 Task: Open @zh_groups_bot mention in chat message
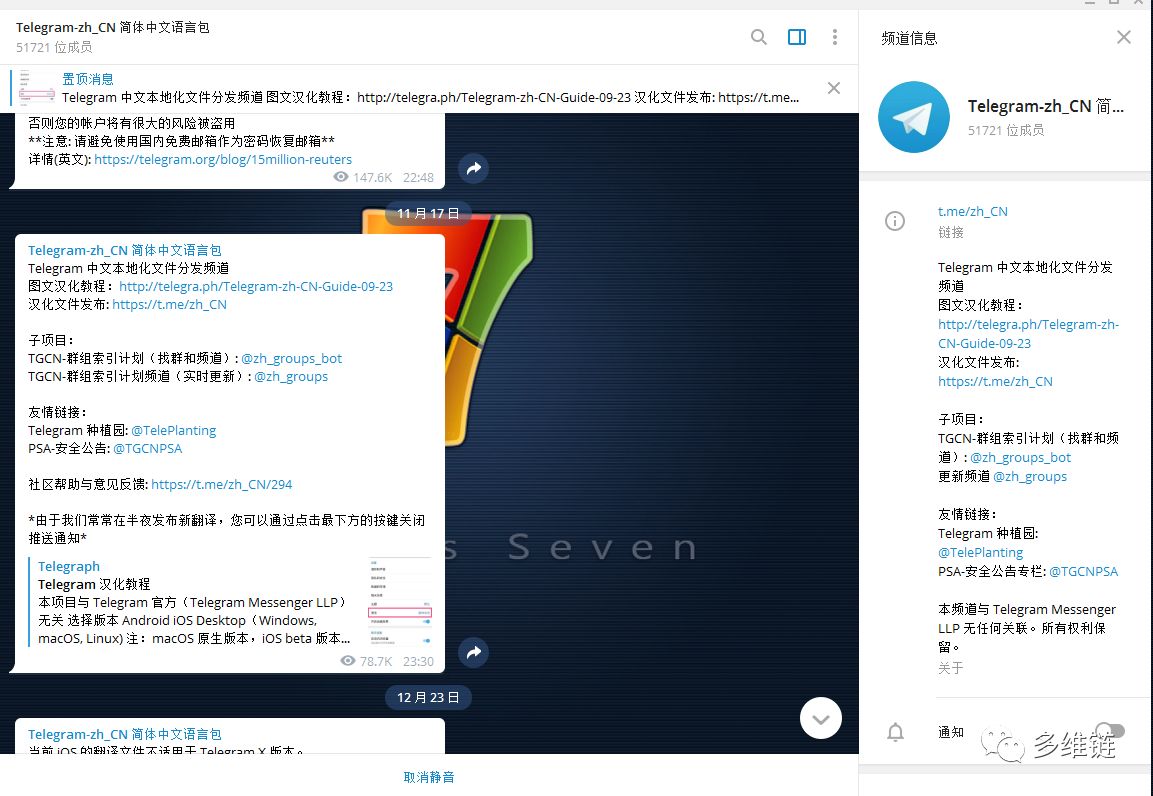pyautogui.click(x=291, y=359)
